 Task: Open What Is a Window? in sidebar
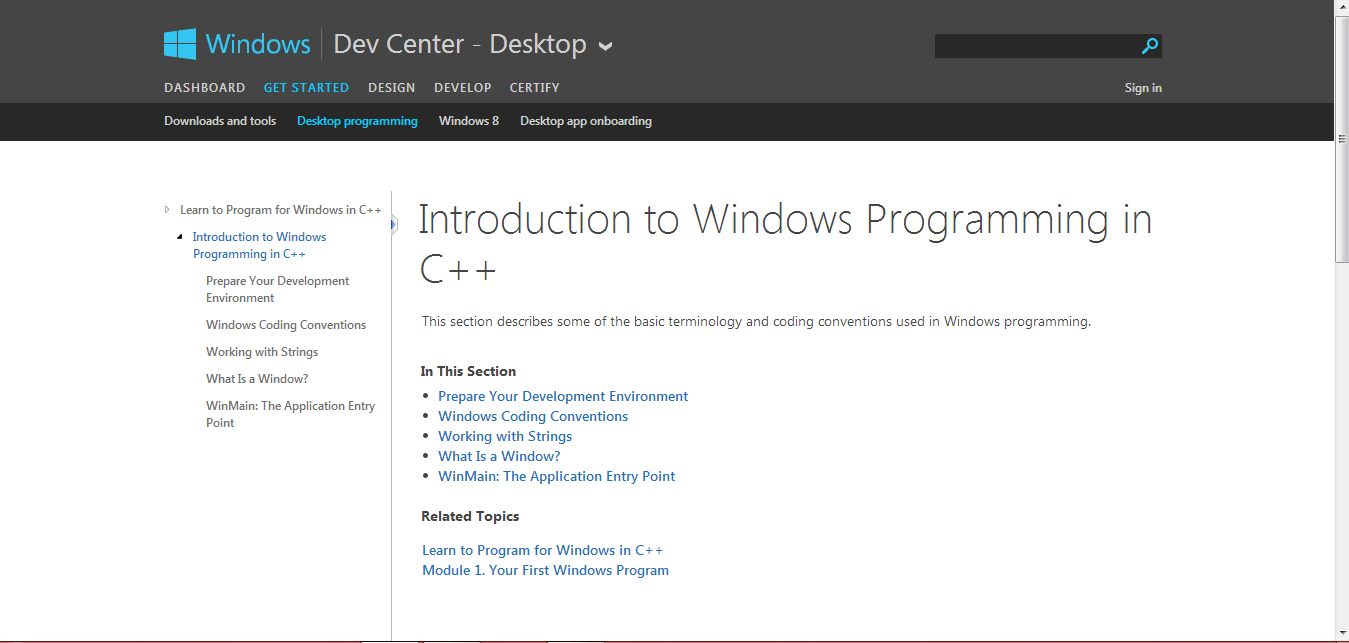point(257,379)
